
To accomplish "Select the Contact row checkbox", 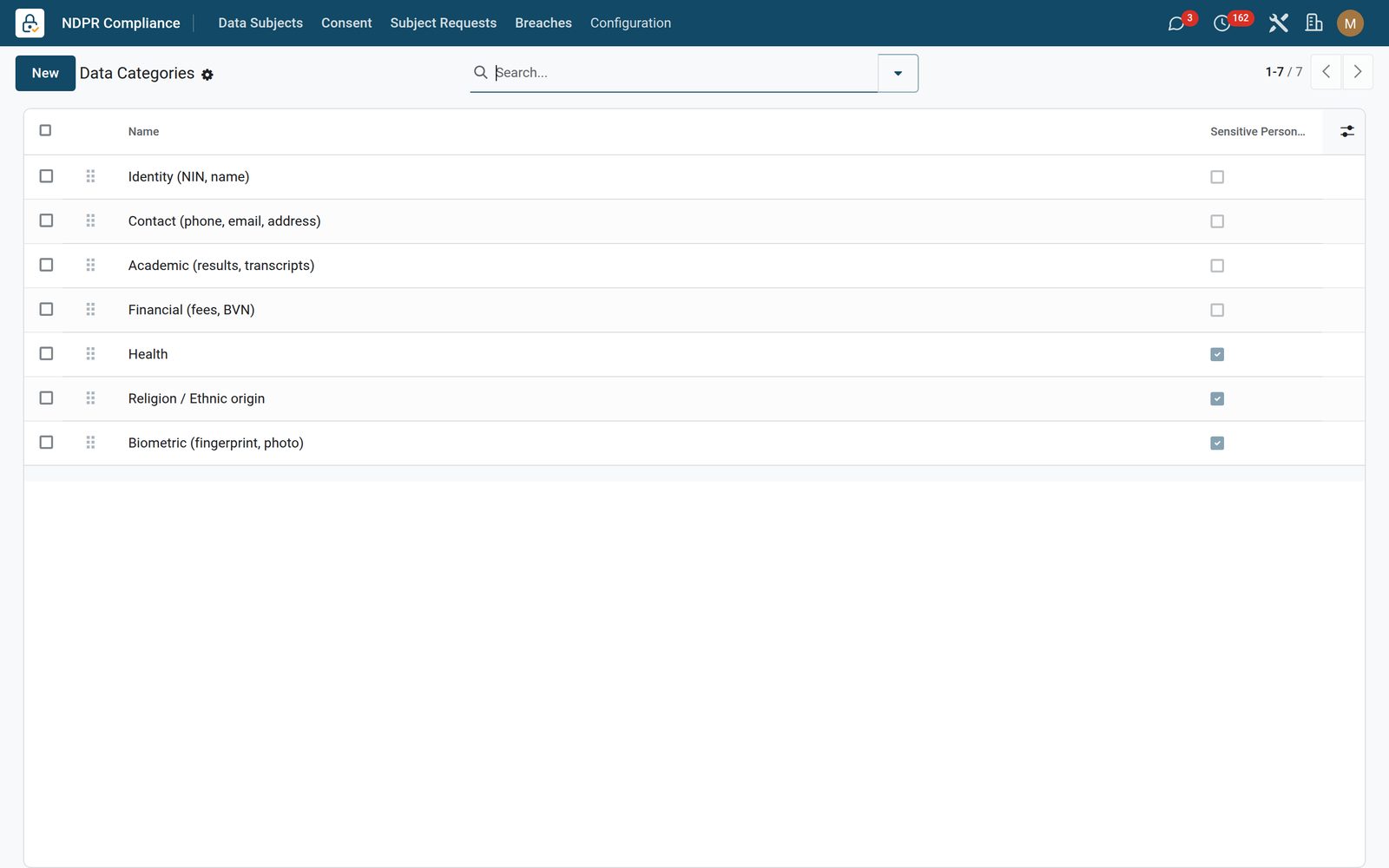I will click(46, 220).
